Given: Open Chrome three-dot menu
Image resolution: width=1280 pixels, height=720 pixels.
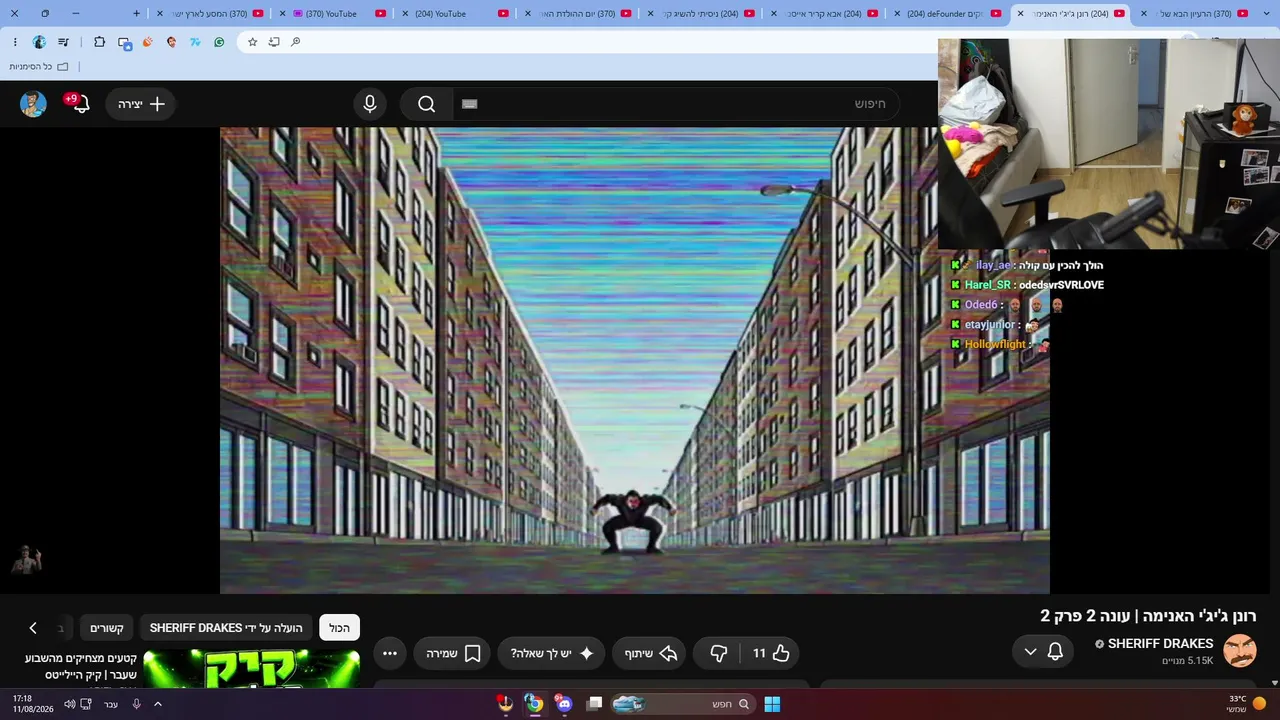Looking at the screenshot, I should (x=15, y=42).
